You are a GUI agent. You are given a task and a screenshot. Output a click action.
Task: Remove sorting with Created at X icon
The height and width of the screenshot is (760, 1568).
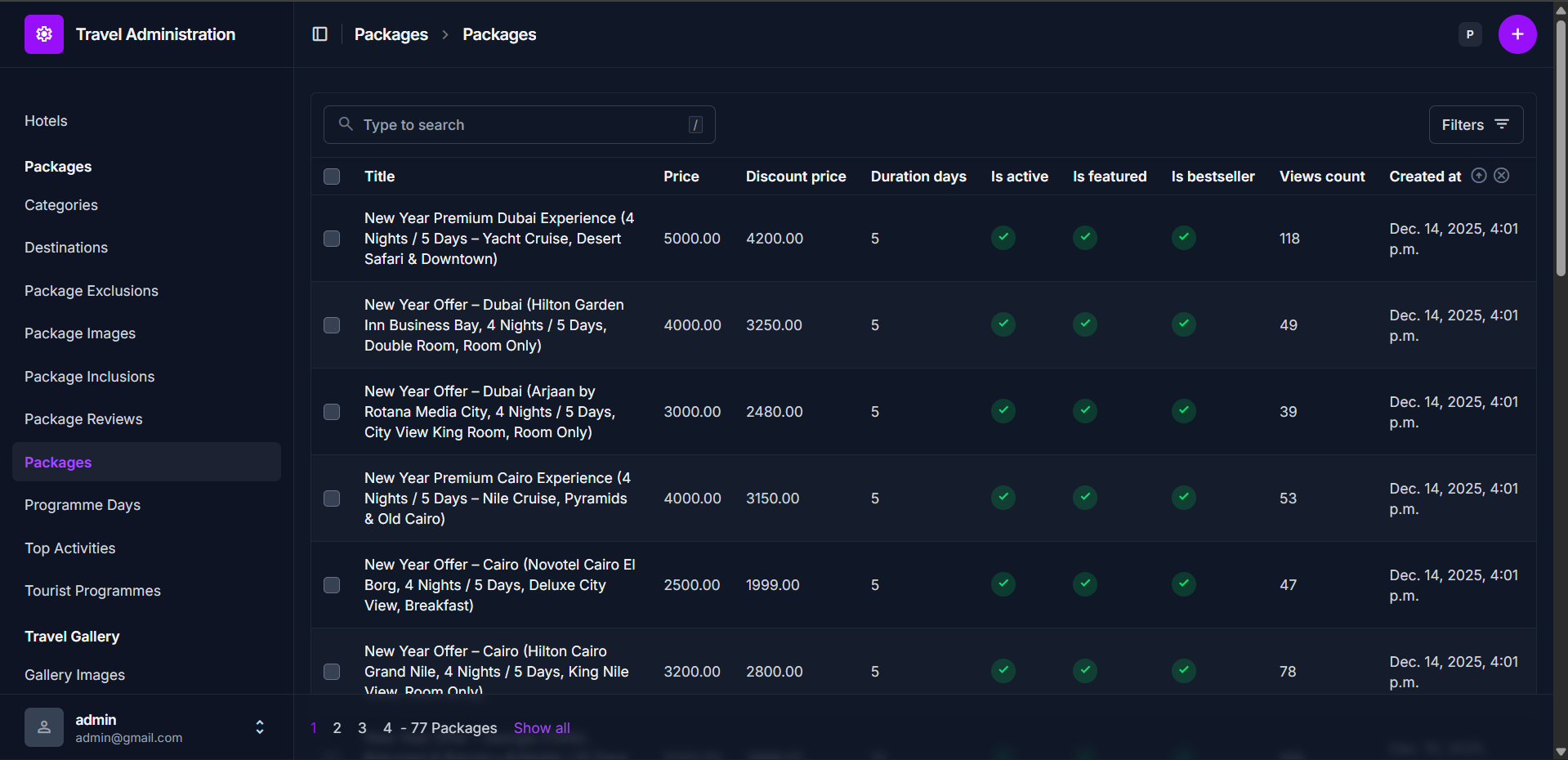click(1502, 176)
